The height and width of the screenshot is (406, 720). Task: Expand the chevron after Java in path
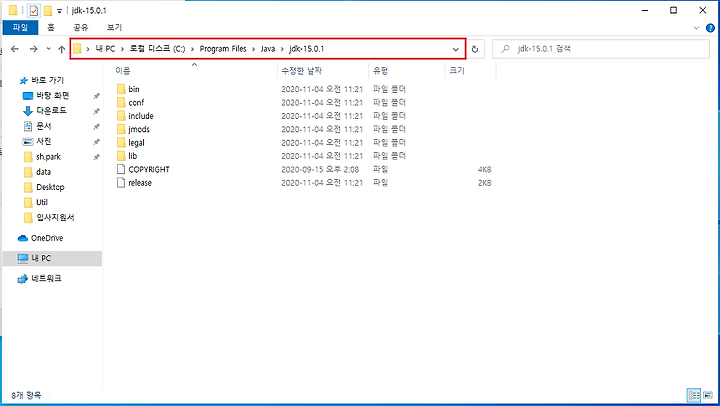pyautogui.click(x=282, y=49)
